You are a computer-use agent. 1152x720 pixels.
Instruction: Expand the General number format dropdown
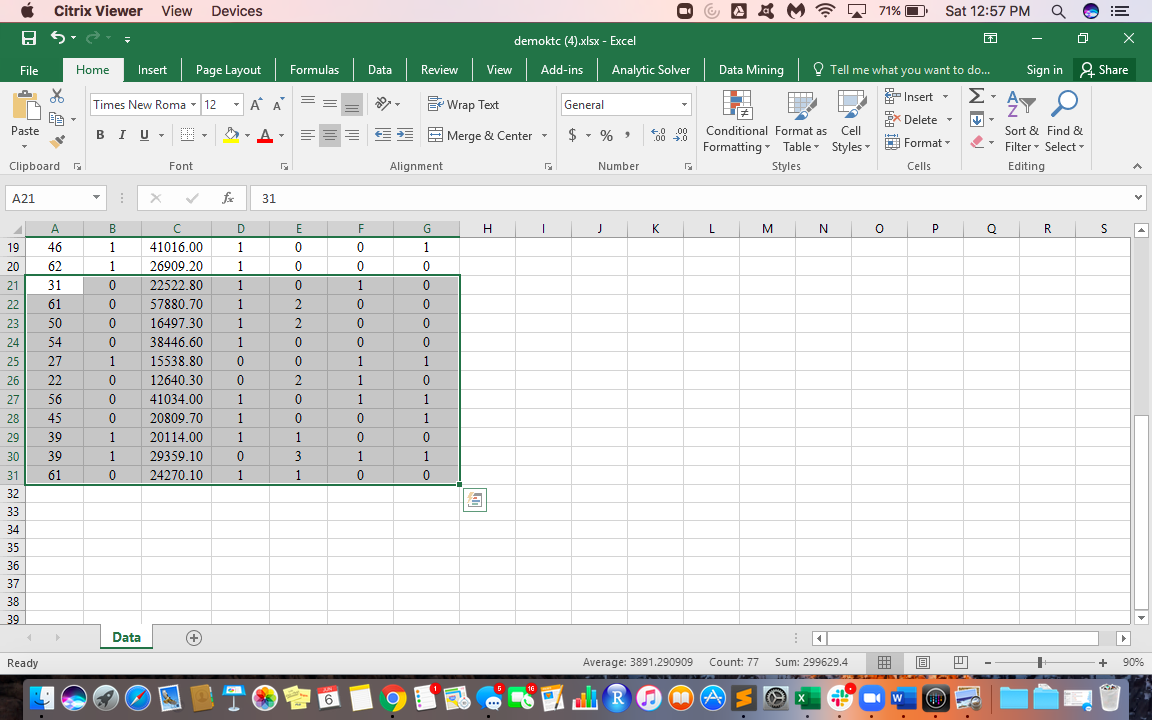click(x=684, y=104)
